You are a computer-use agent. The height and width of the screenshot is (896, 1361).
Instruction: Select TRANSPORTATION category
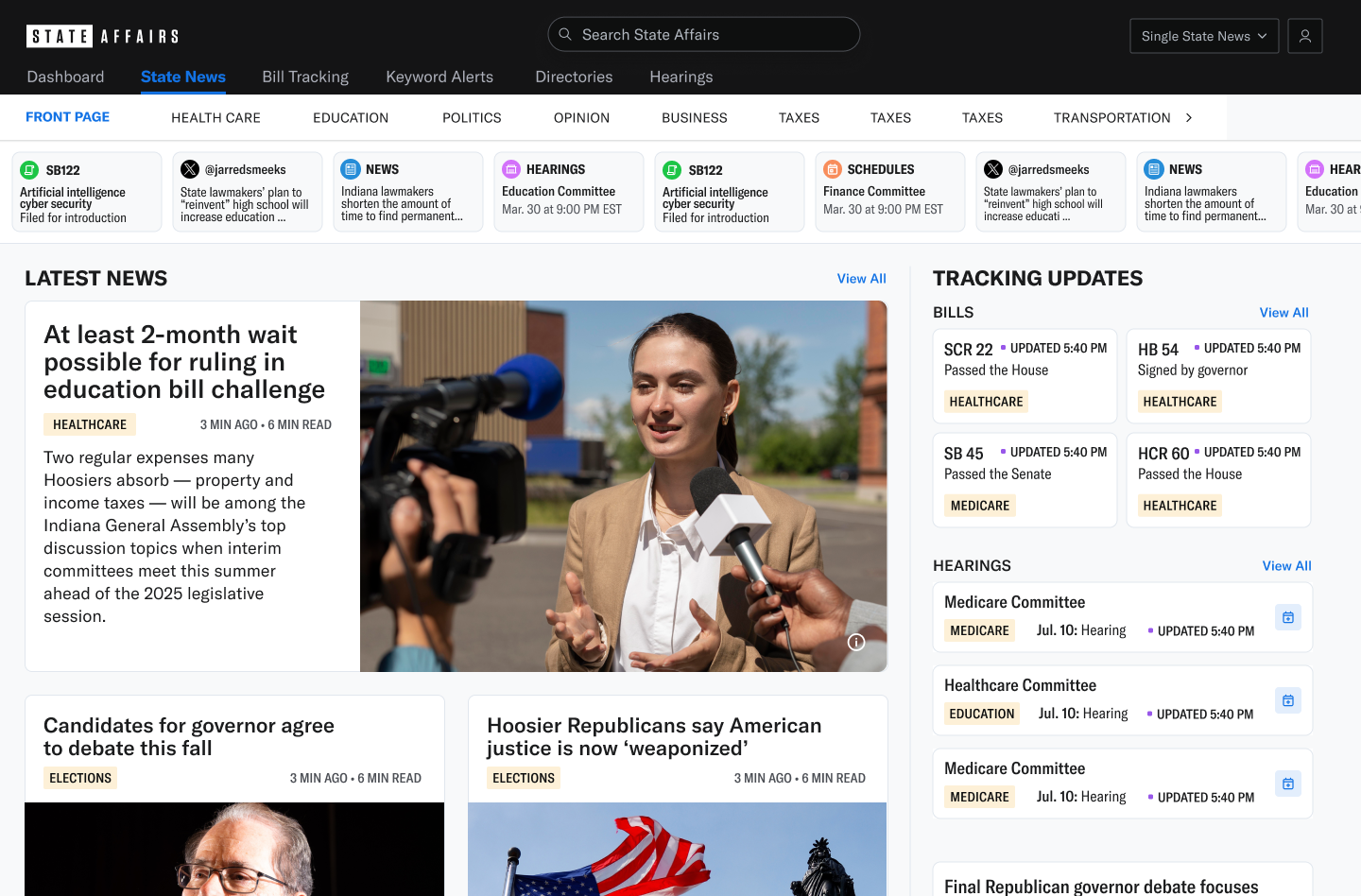1111,118
